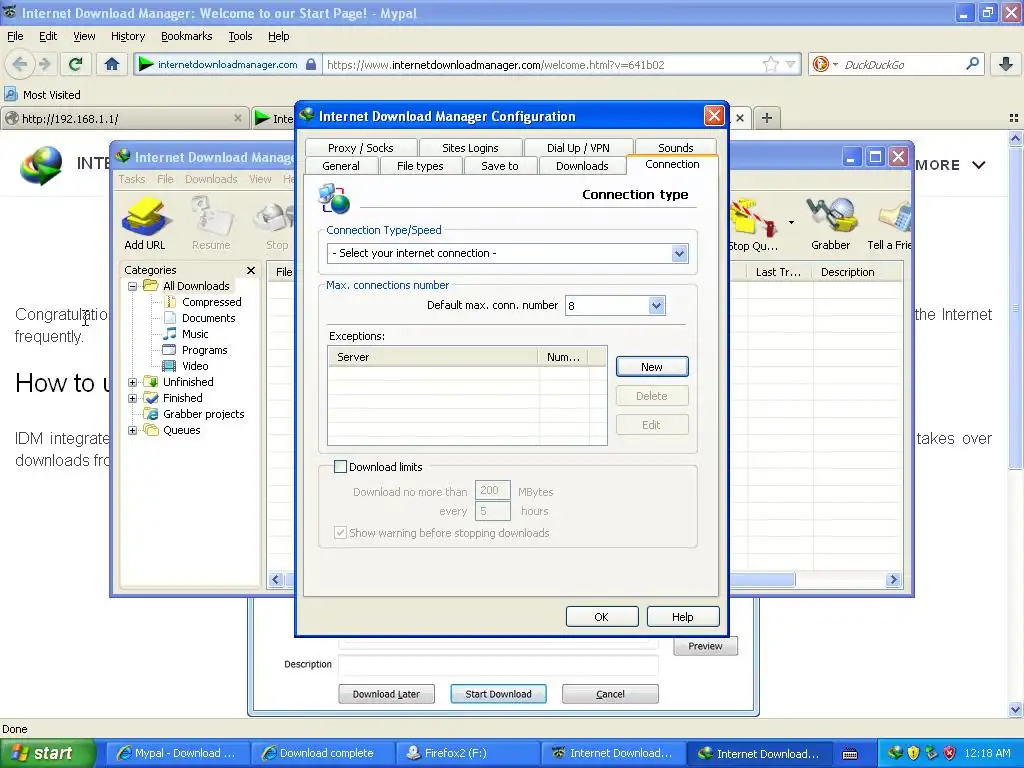Reload the page with the refresh icon
The image size is (1024, 768).
click(75, 64)
